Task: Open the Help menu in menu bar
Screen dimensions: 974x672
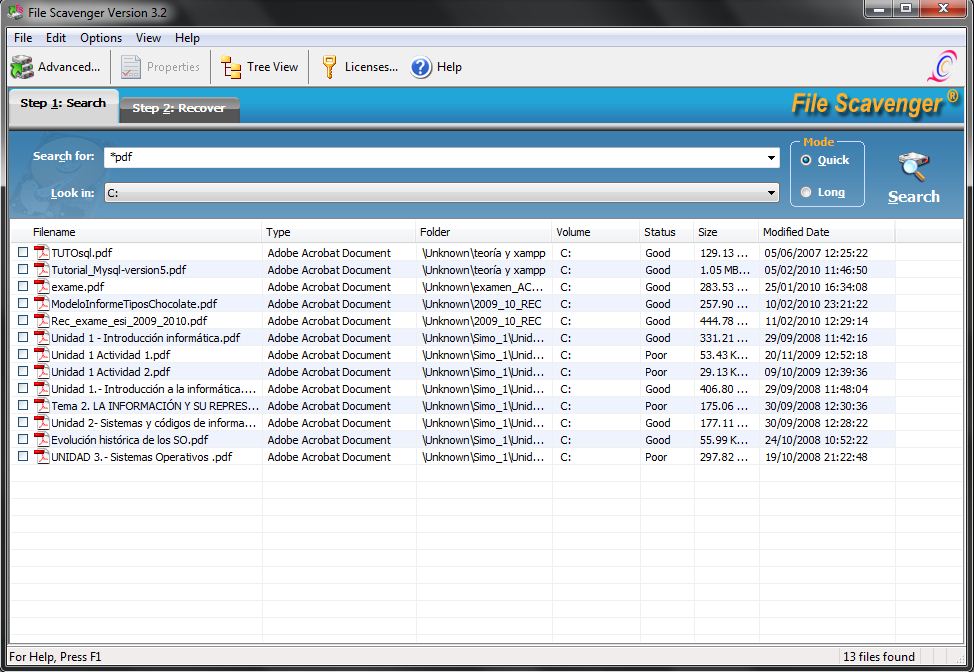Action: 187,38
